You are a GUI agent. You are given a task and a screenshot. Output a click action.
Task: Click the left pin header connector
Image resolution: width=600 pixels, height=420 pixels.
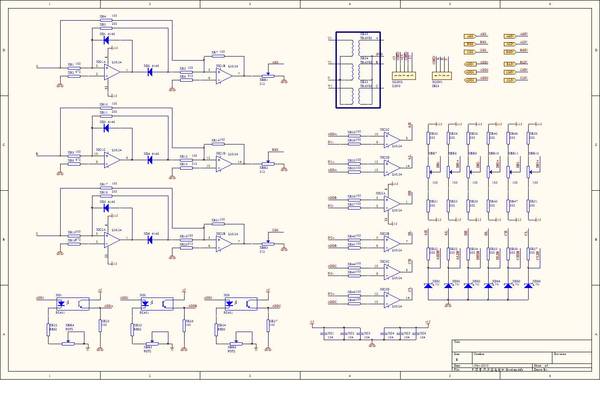tap(402, 76)
